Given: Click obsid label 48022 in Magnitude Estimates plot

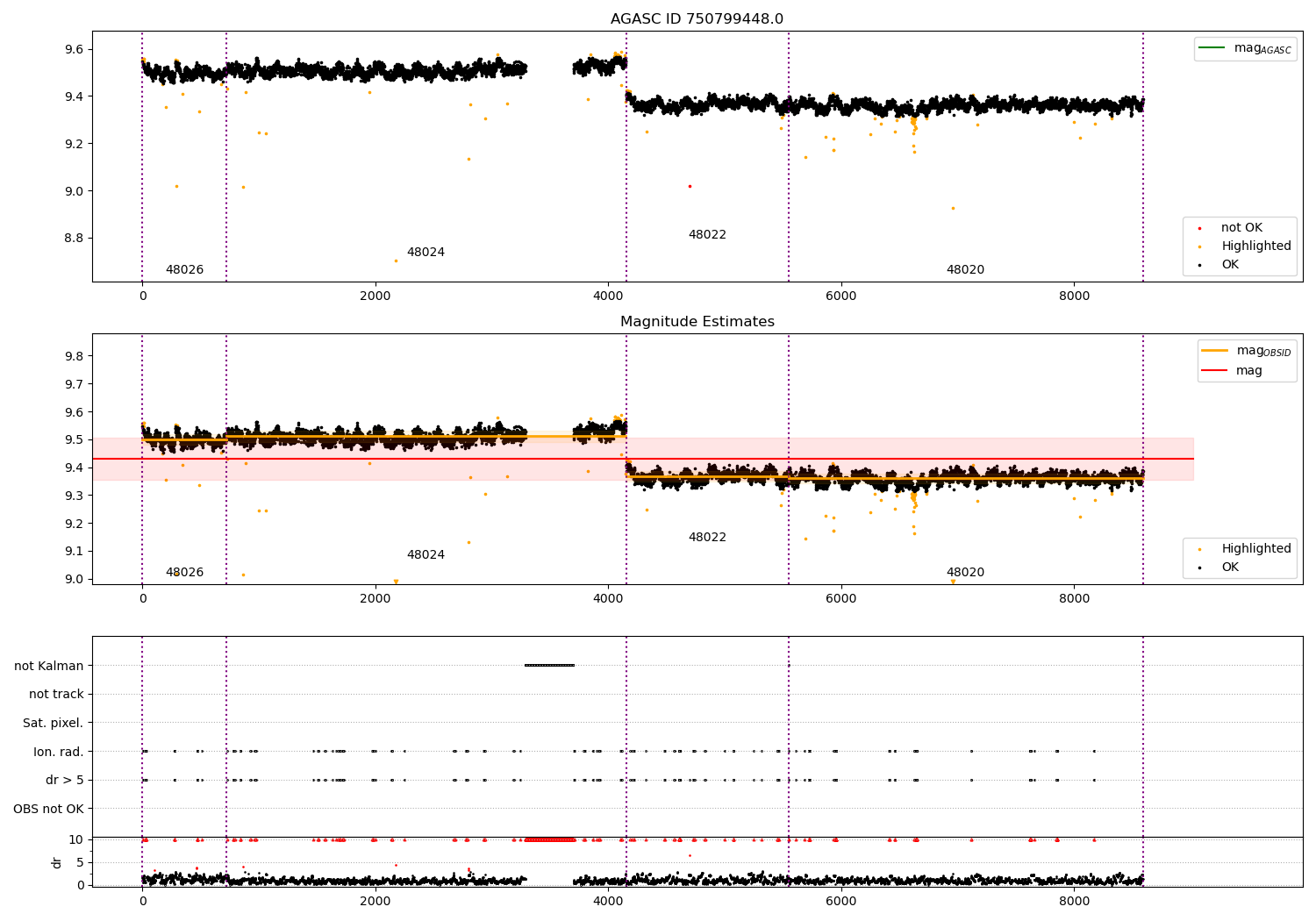Looking at the screenshot, I should [x=707, y=538].
